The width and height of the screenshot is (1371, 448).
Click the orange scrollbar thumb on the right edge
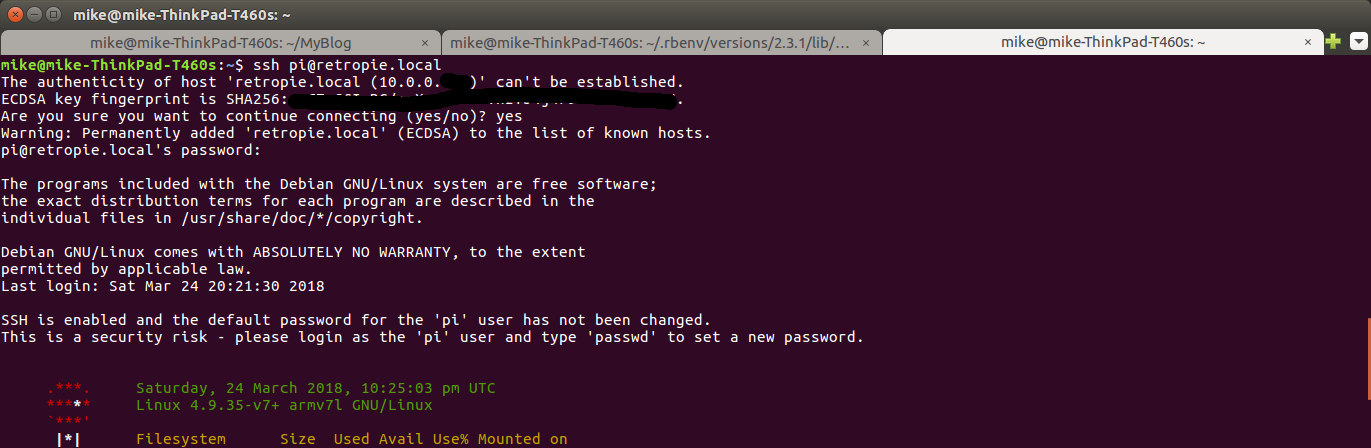[x=1367, y=356]
